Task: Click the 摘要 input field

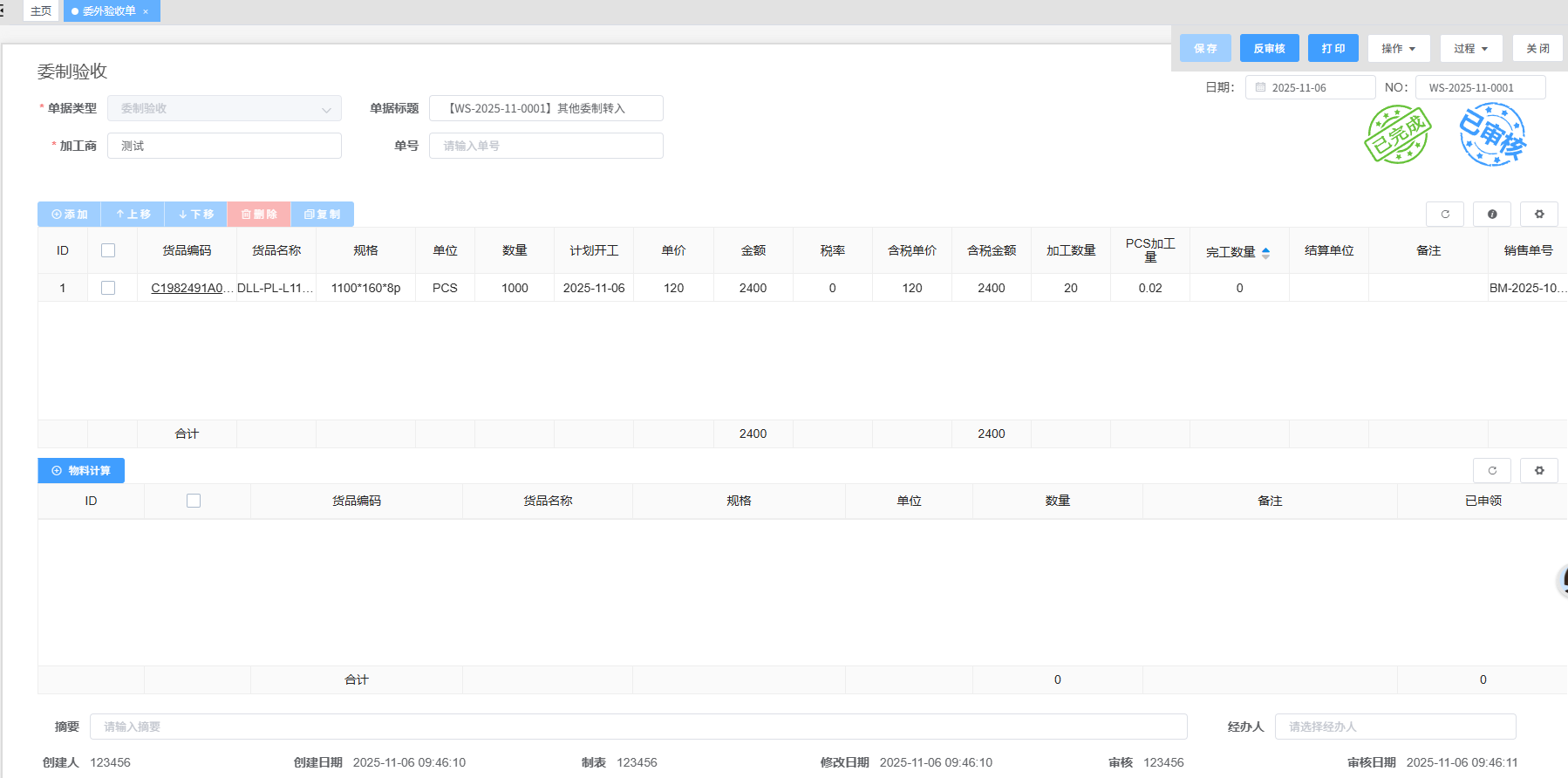Action: (x=637, y=727)
